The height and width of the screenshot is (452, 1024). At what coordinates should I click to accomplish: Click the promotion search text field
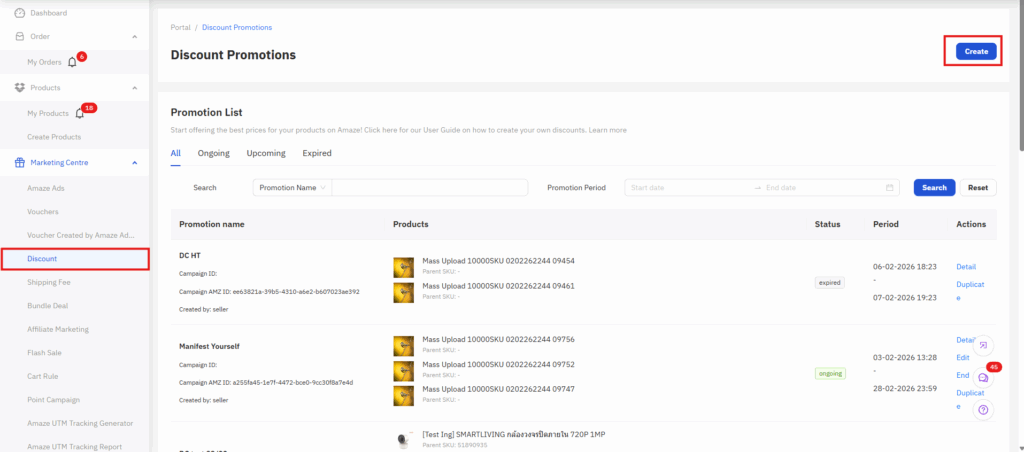(x=429, y=188)
